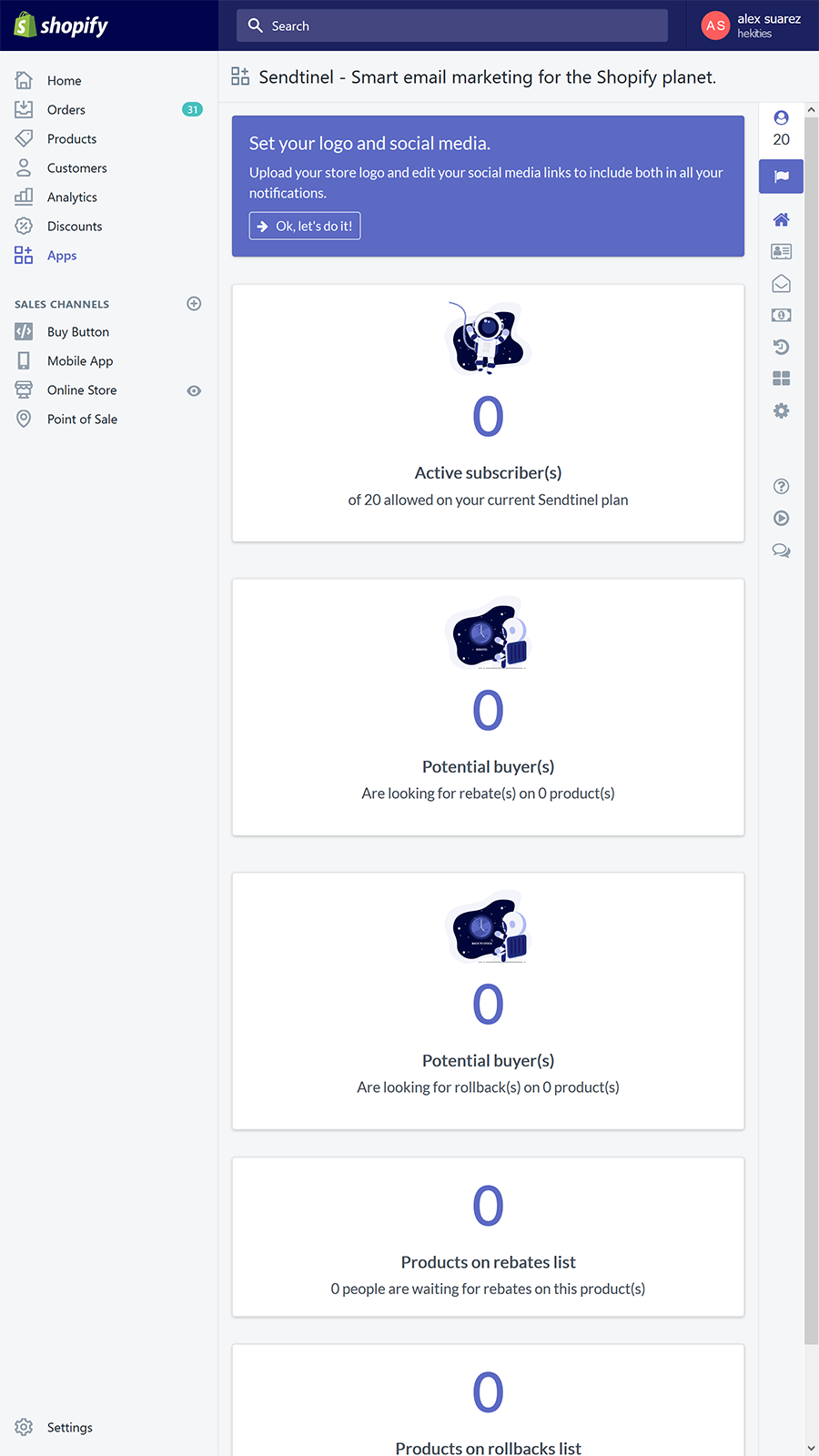Click the Discounts percent badge icon
Image resolution: width=819 pixels, height=1456 pixels.
[x=24, y=226]
